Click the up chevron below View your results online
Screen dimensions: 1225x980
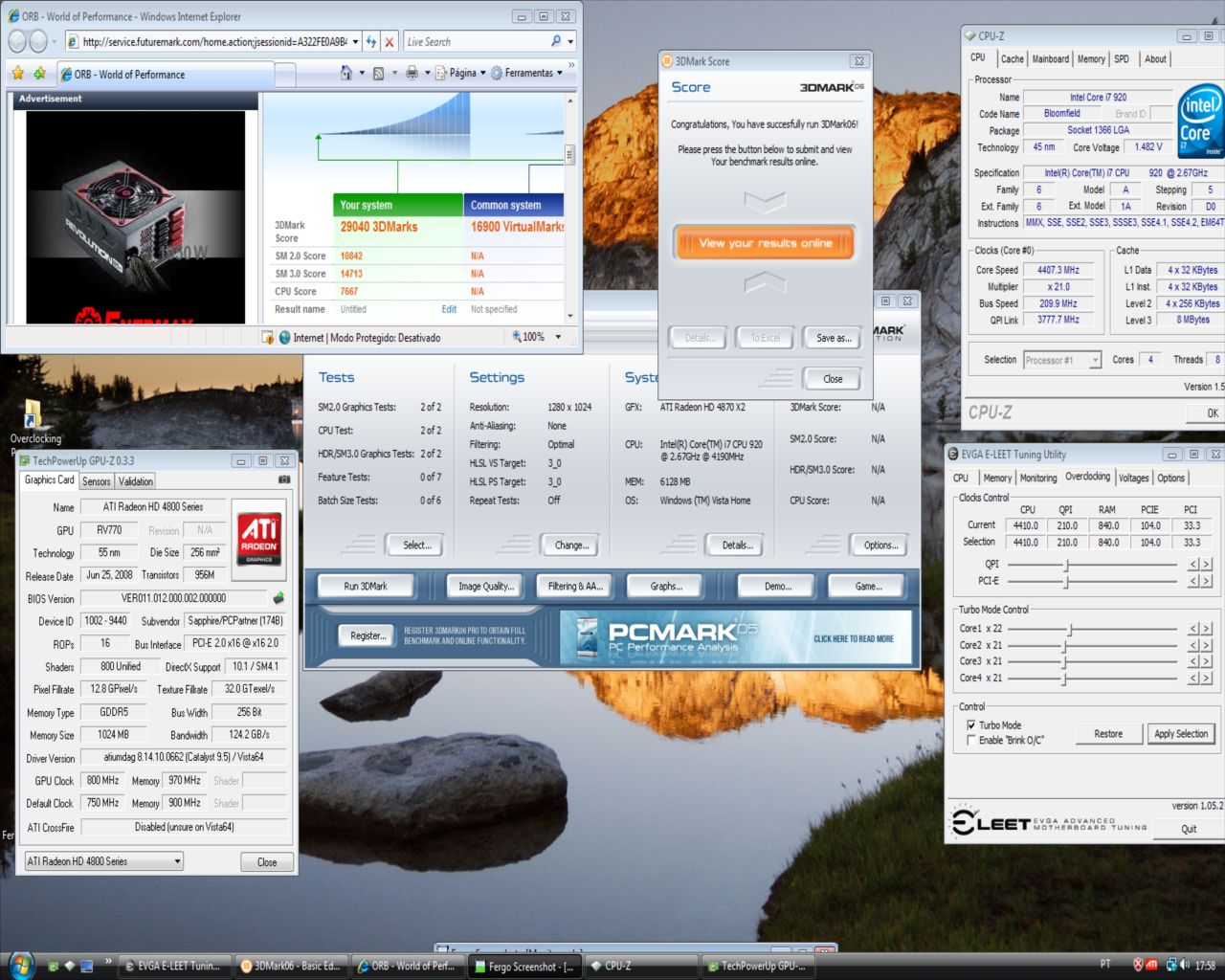point(764,281)
